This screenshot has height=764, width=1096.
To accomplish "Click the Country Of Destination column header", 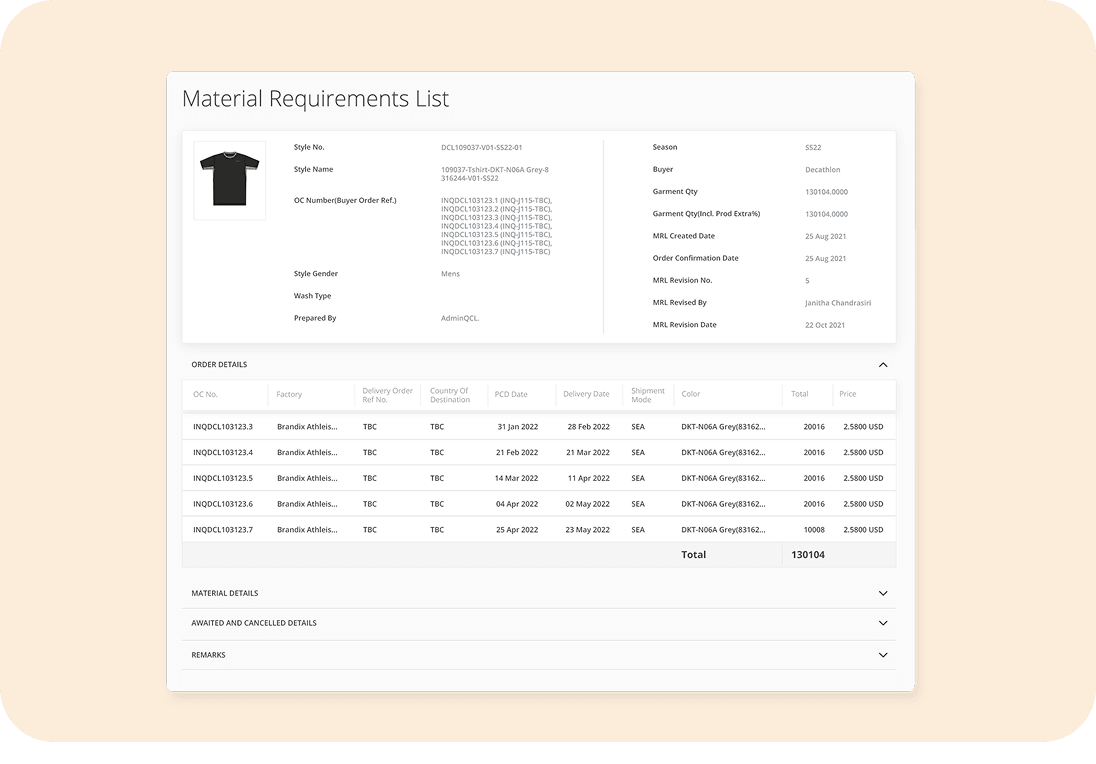I will (x=449, y=395).
